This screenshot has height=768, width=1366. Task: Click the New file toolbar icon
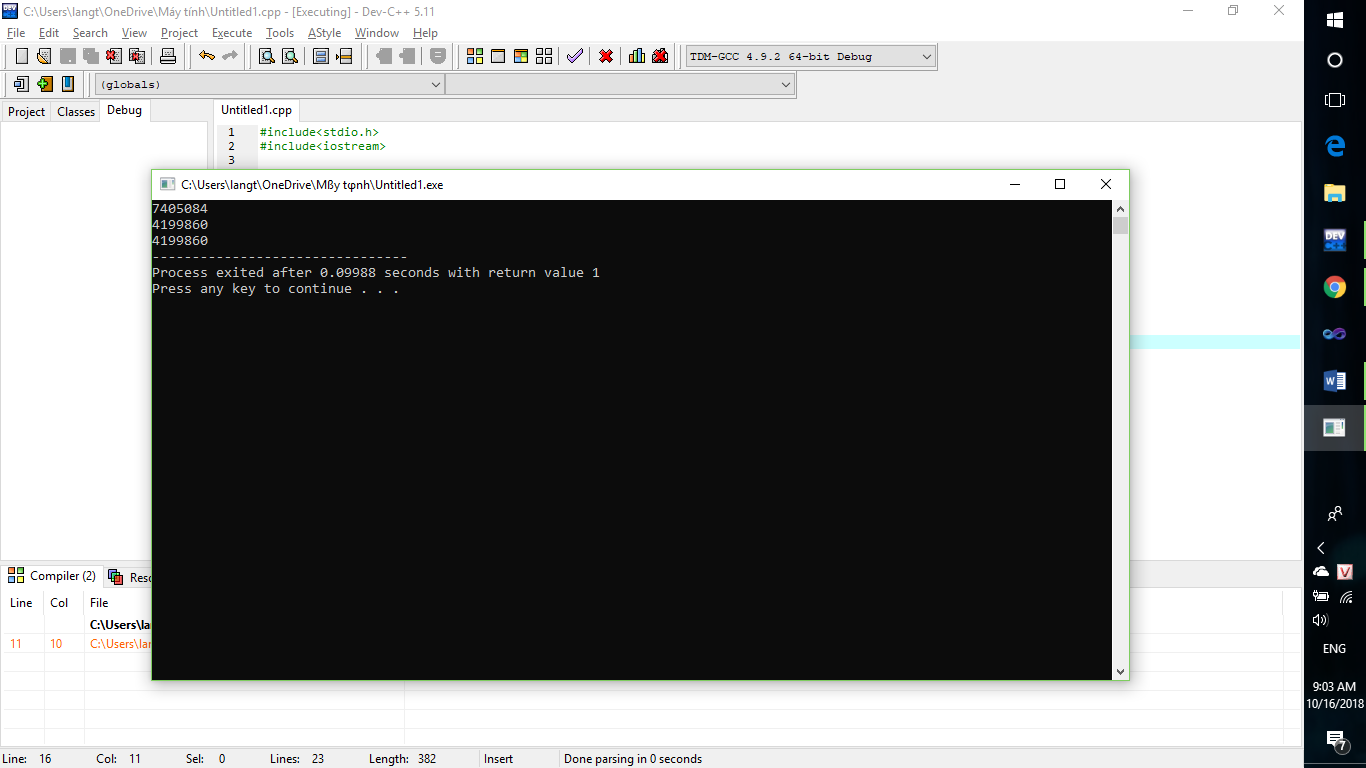[21, 56]
